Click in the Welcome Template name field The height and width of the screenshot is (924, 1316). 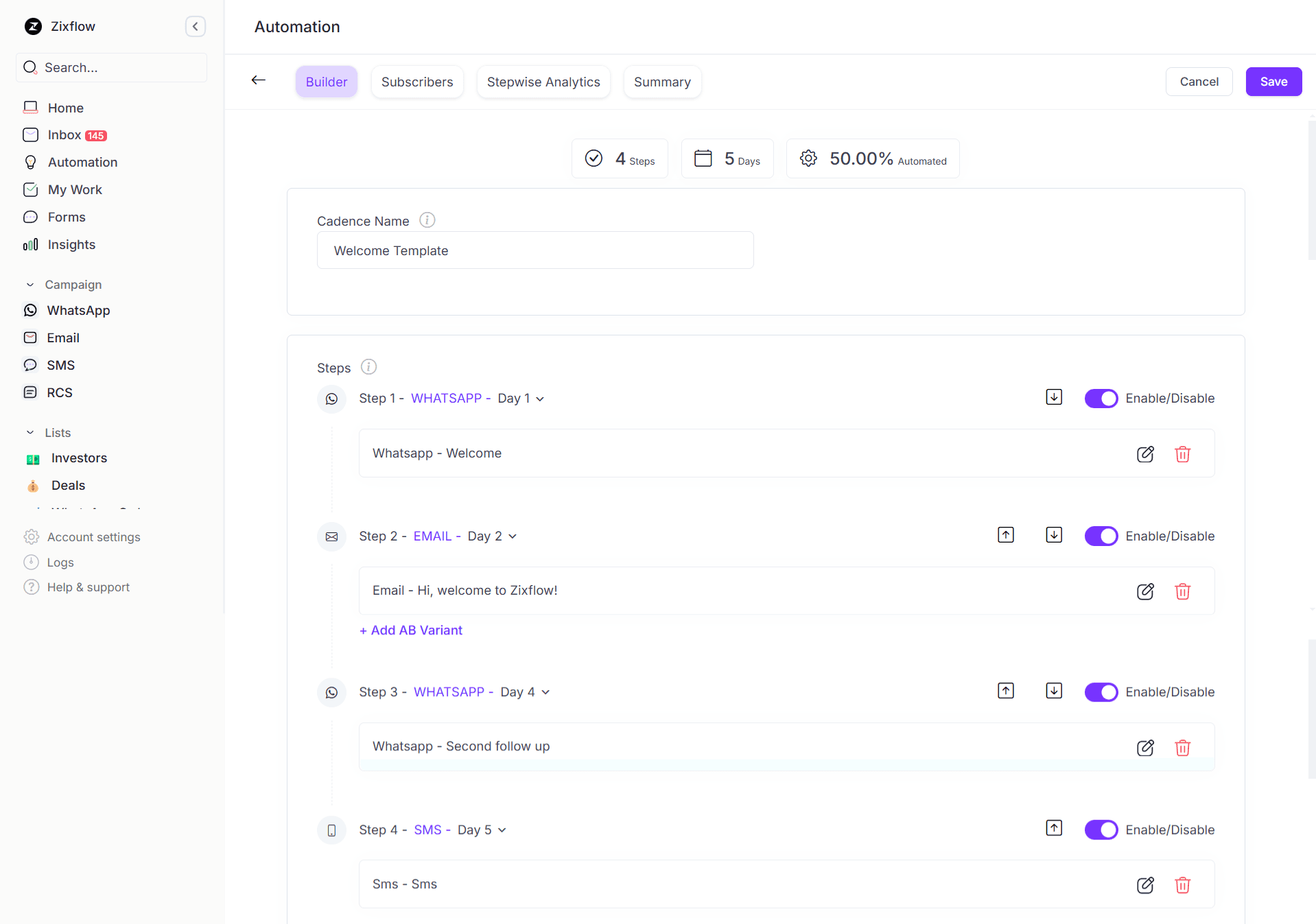[535, 250]
